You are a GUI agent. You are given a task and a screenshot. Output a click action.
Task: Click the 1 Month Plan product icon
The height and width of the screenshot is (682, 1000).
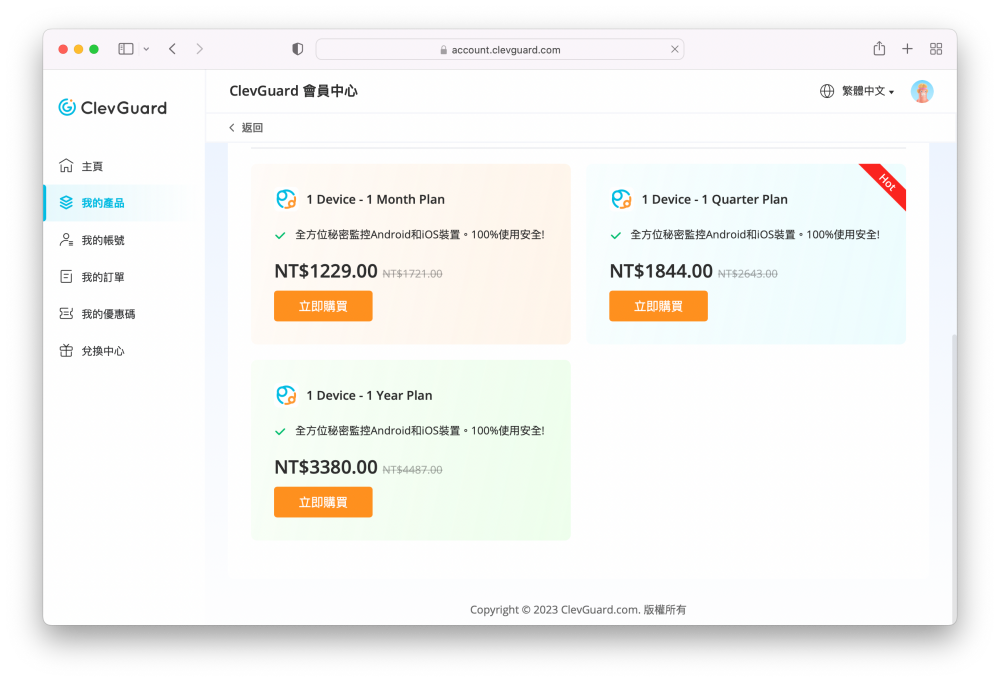click(286, 200)
